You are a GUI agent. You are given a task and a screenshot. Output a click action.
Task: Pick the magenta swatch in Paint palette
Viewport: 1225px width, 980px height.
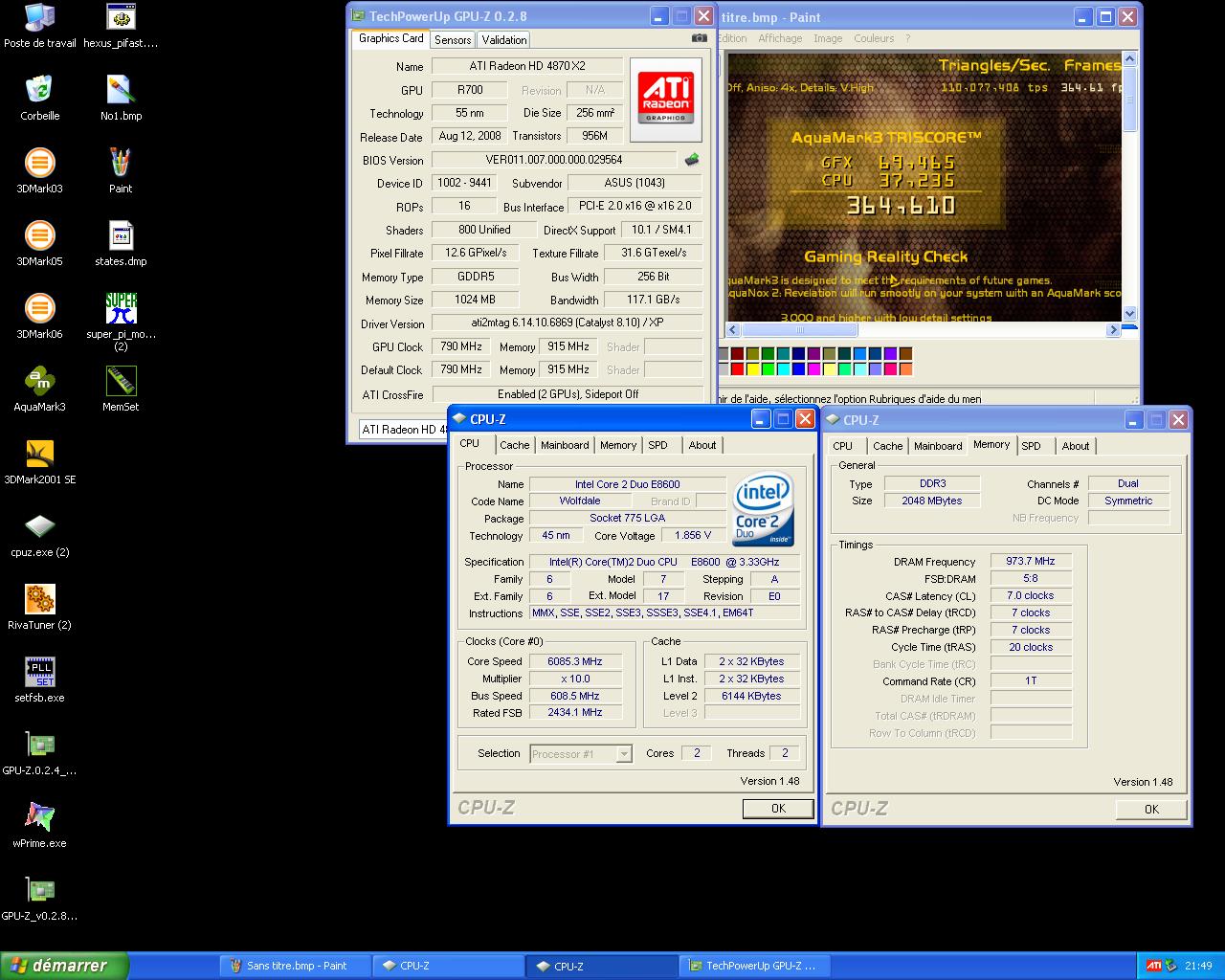point(814,368)
